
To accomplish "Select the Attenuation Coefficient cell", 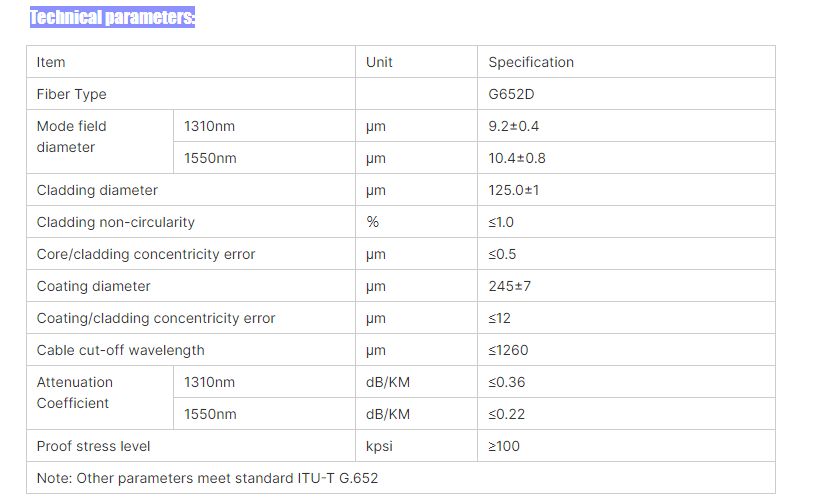I will point(100,398).
